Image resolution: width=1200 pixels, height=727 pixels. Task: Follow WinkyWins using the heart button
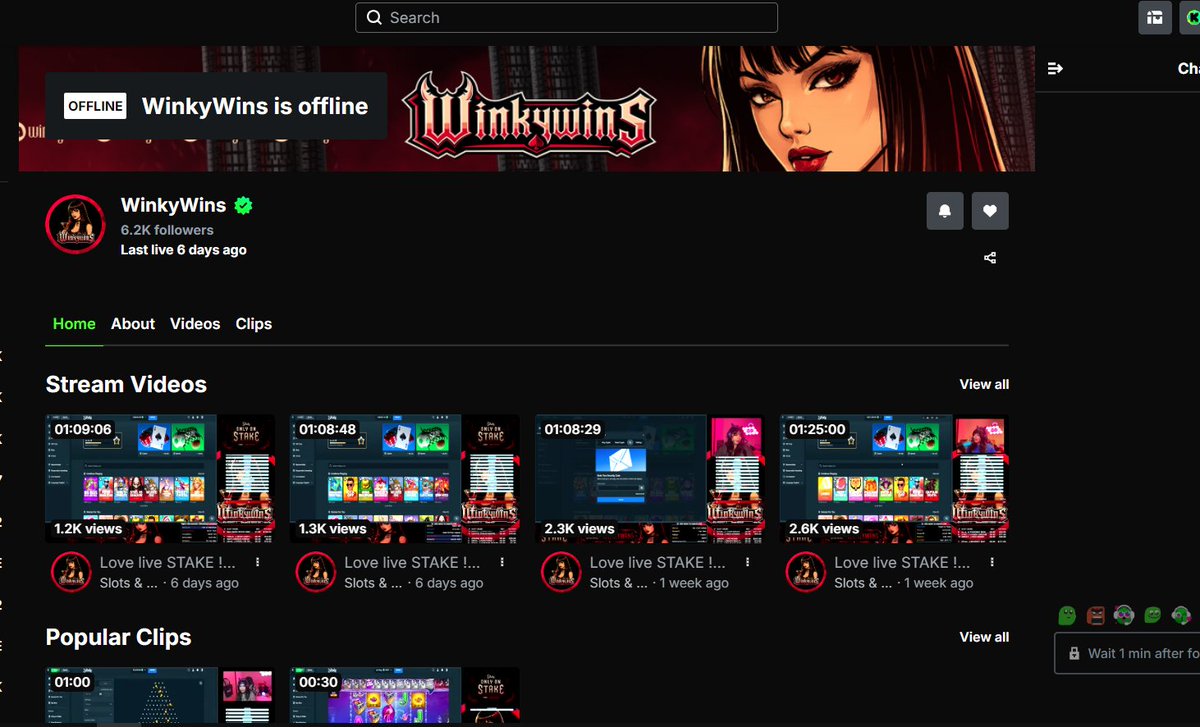point(990,211)
